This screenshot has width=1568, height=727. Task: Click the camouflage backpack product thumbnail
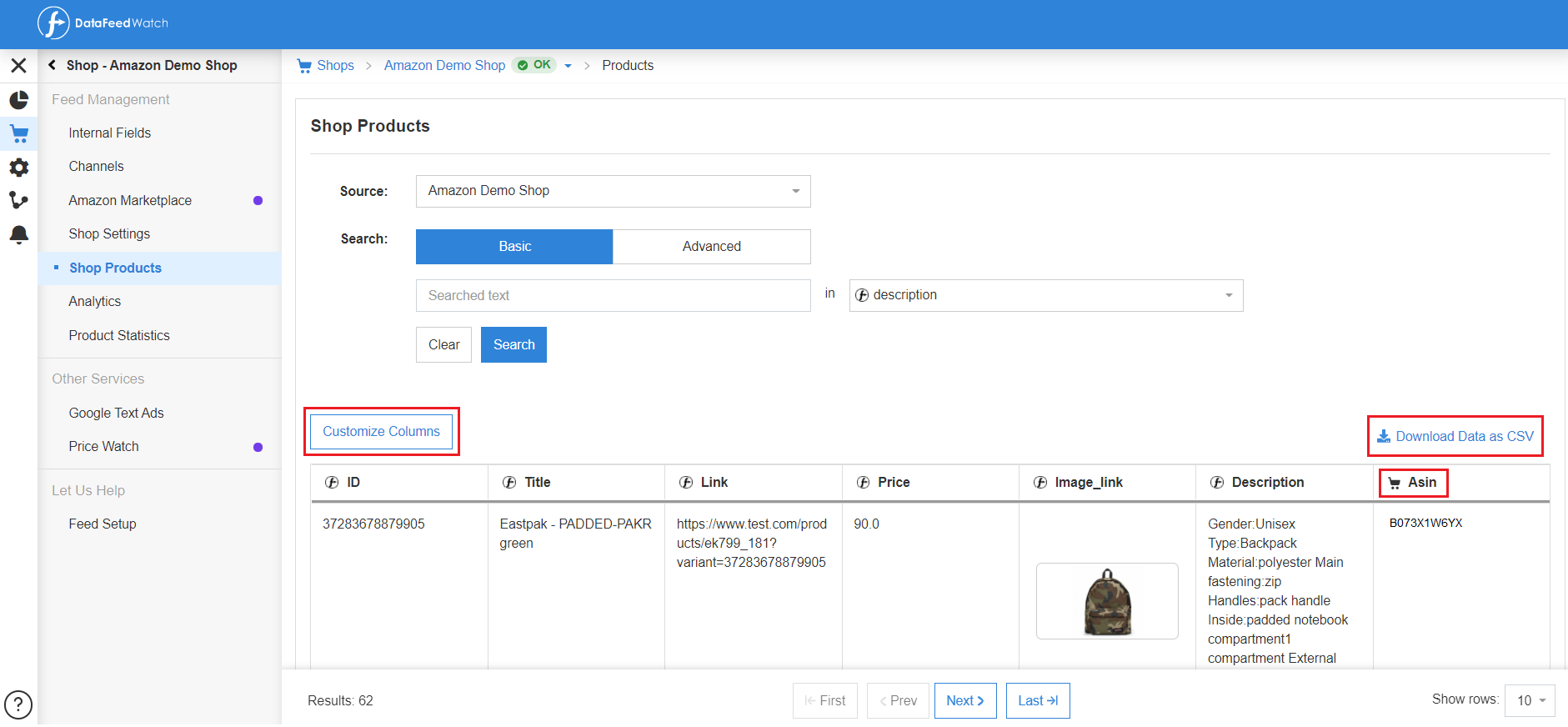1107,601
